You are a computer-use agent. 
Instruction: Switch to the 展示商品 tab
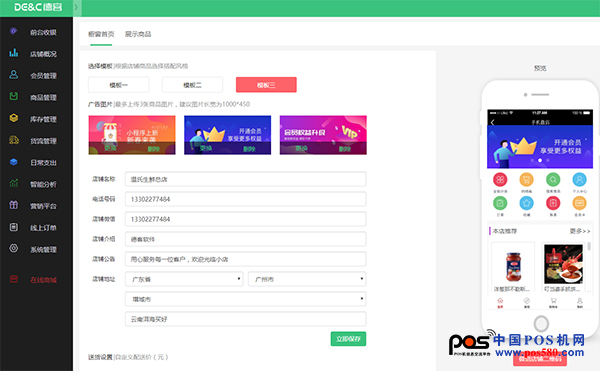(x=138, y=34)
